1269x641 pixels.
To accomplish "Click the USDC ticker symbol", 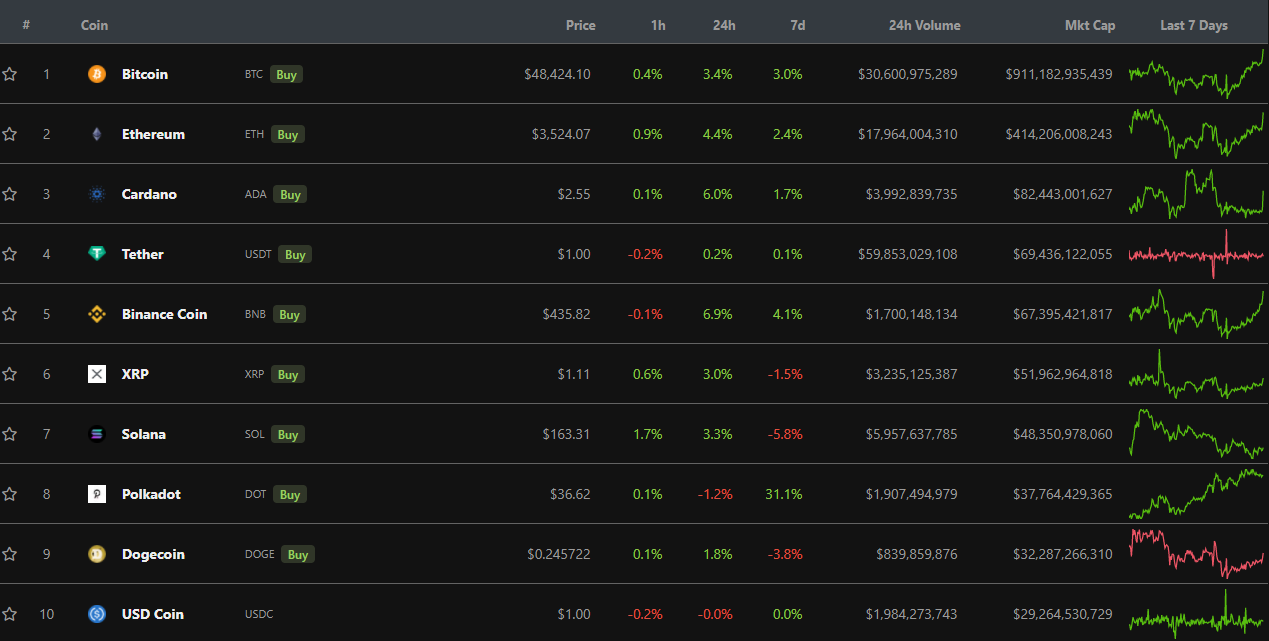I will point(258,614).
